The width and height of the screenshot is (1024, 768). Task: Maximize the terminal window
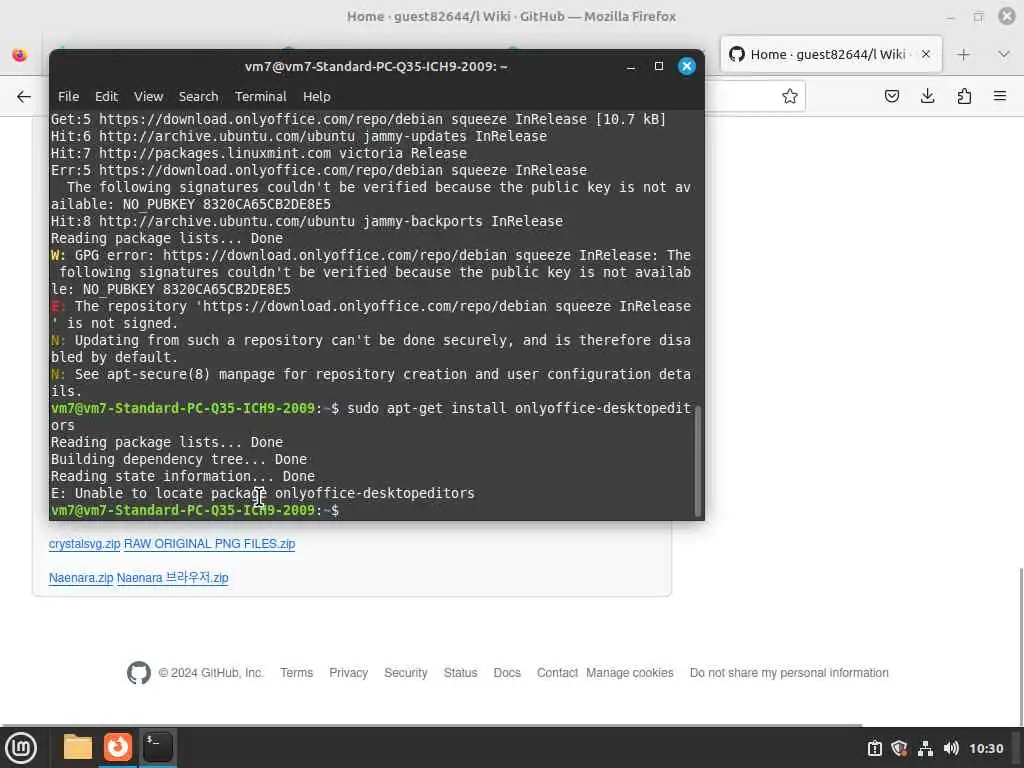(x=658, y=66)
